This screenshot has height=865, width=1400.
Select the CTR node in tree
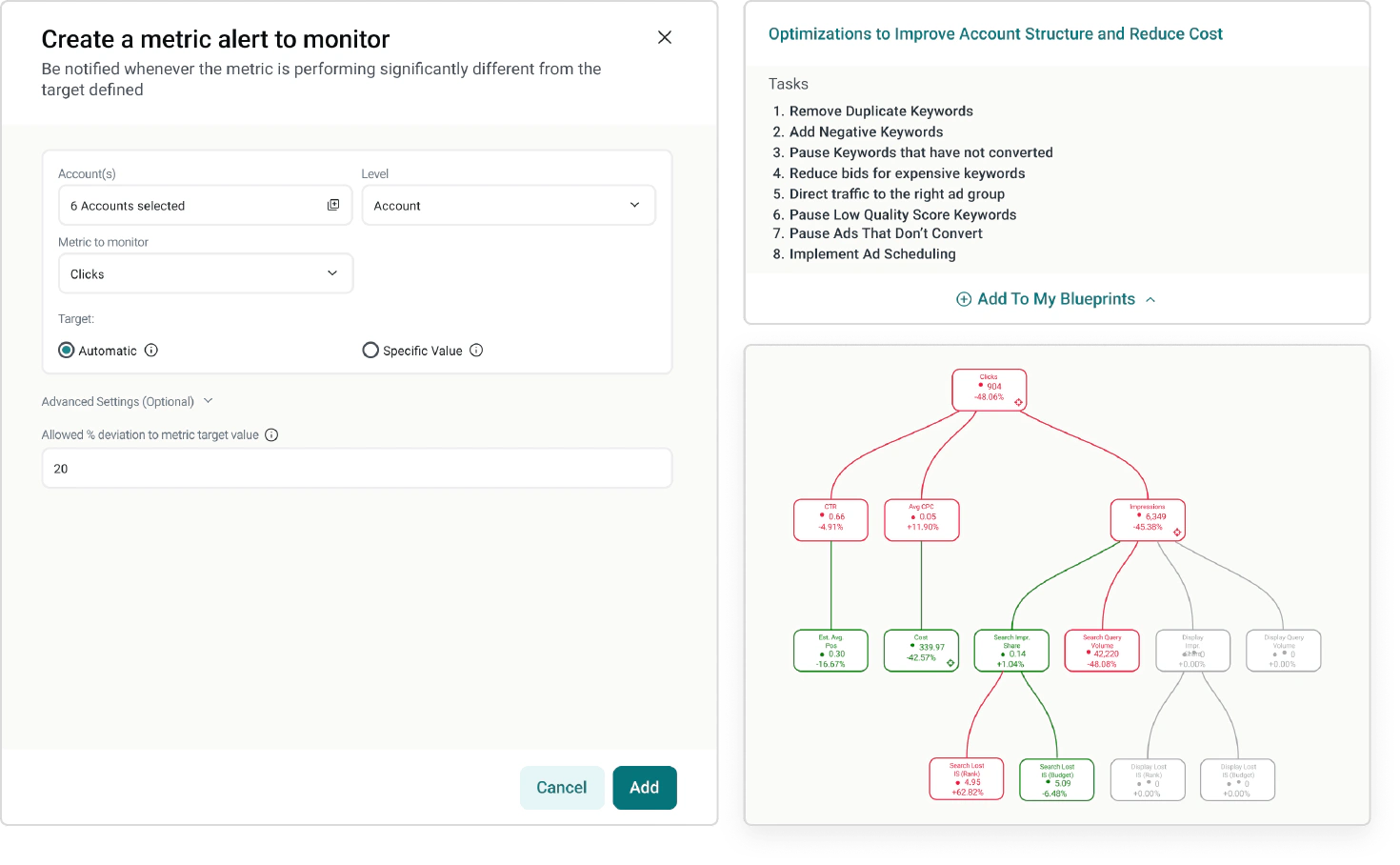(830, 520)
